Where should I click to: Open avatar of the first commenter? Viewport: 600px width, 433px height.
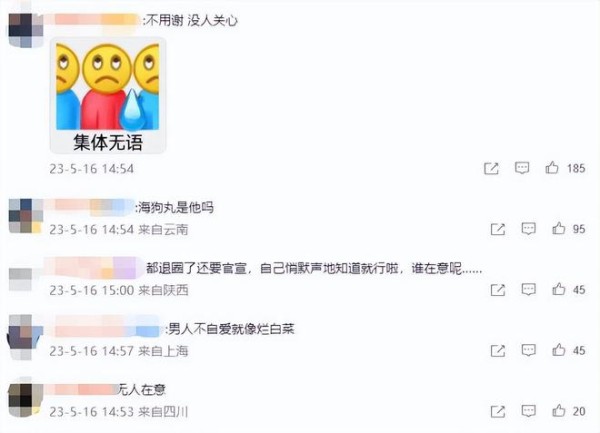point(26,30)
